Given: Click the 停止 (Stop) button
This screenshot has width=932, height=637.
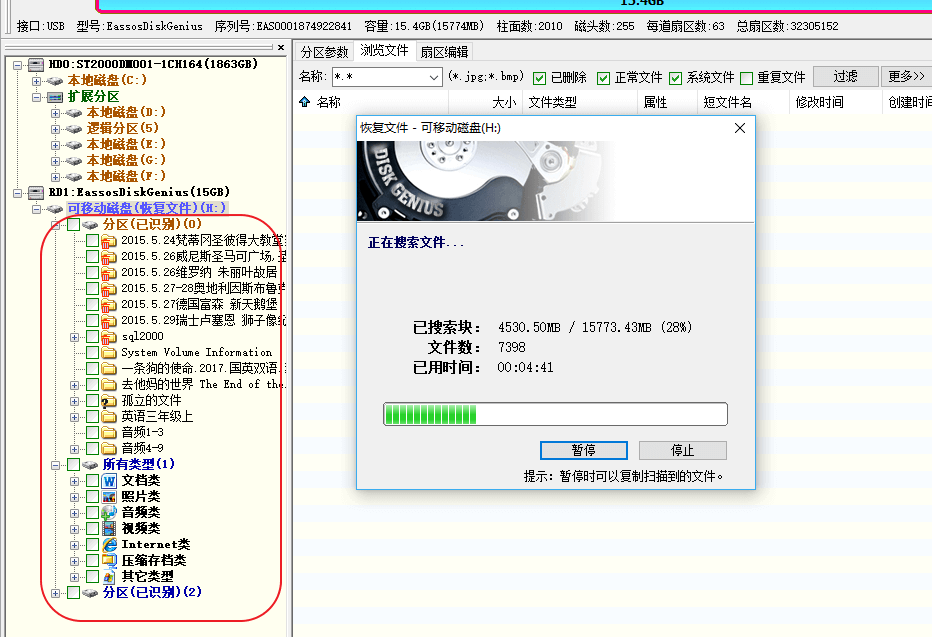Looking at the screenshot, I should [x=682, y=450].
